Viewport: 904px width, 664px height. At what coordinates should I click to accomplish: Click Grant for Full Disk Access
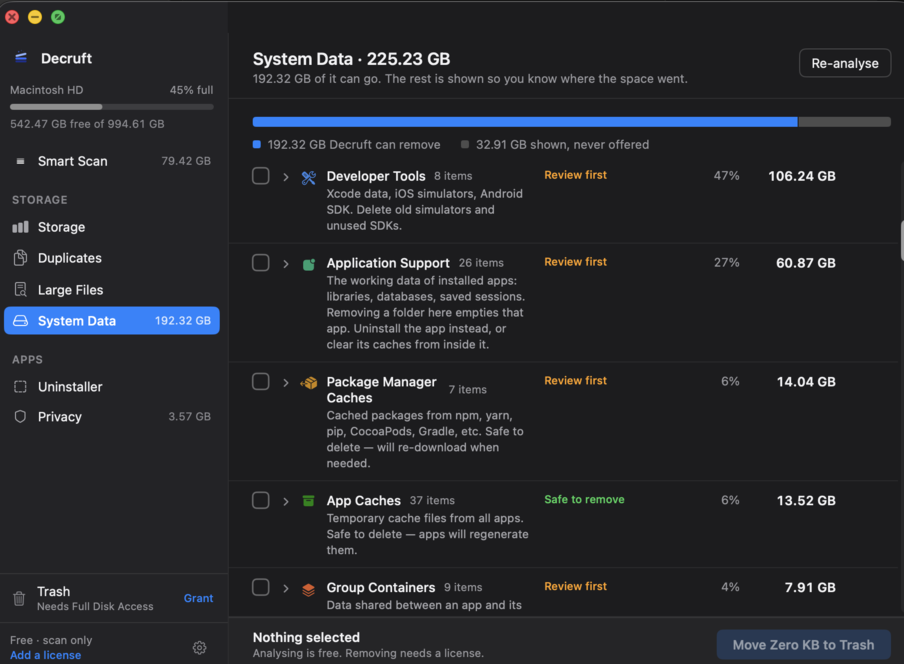198,598
